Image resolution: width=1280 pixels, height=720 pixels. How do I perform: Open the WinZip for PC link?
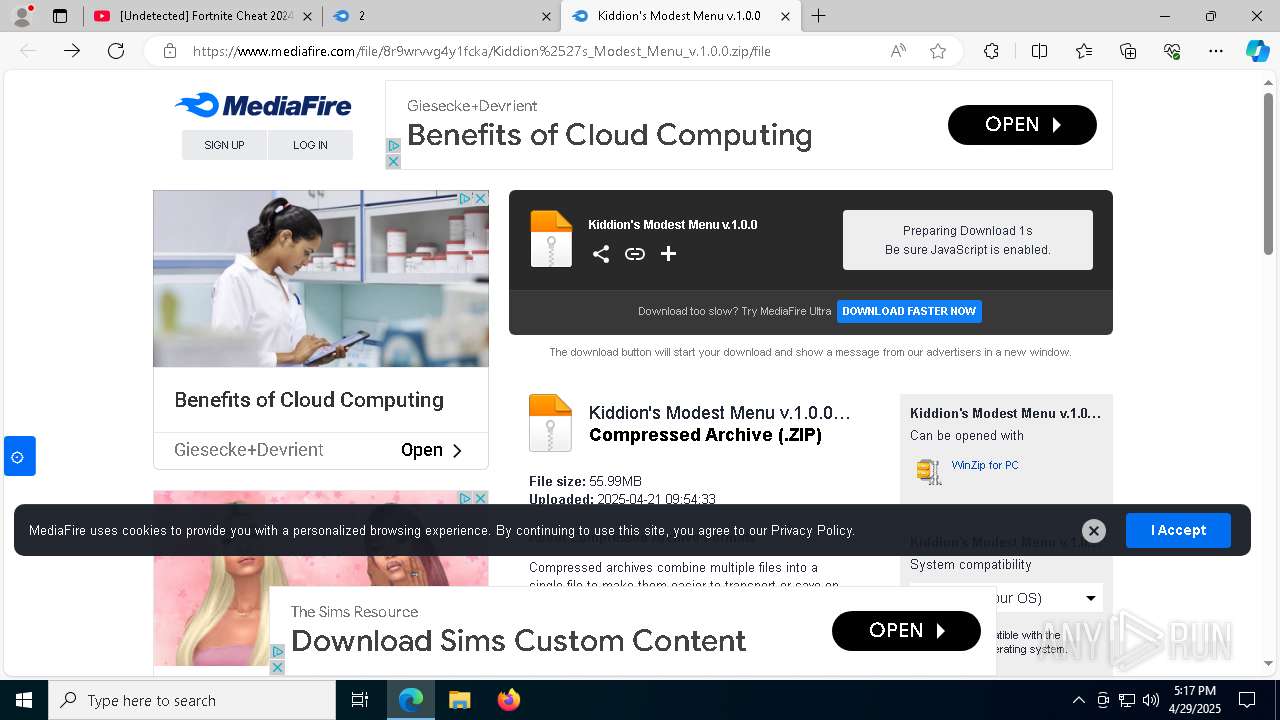point(985,465)
